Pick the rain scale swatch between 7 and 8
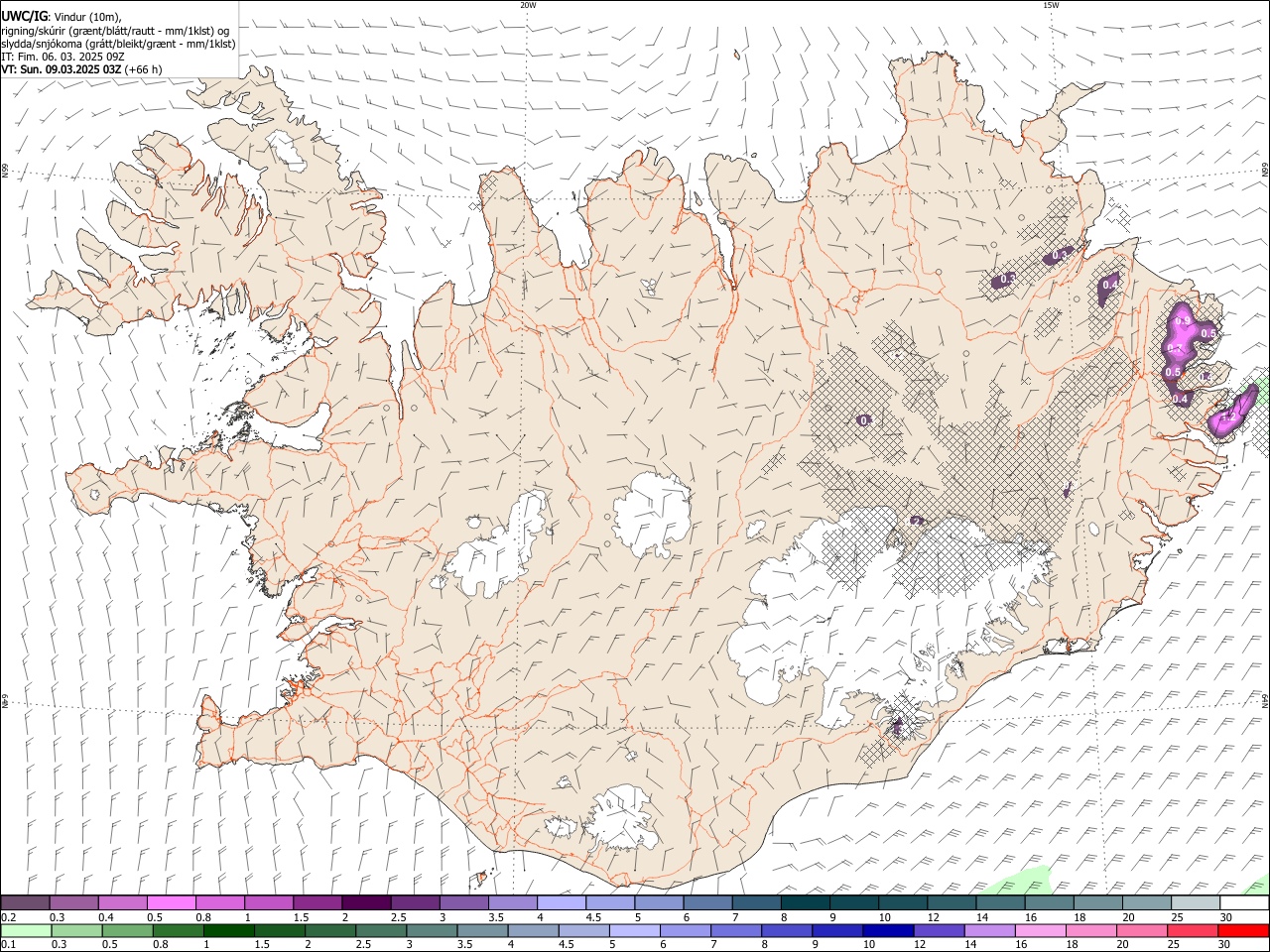 [736, 930]
